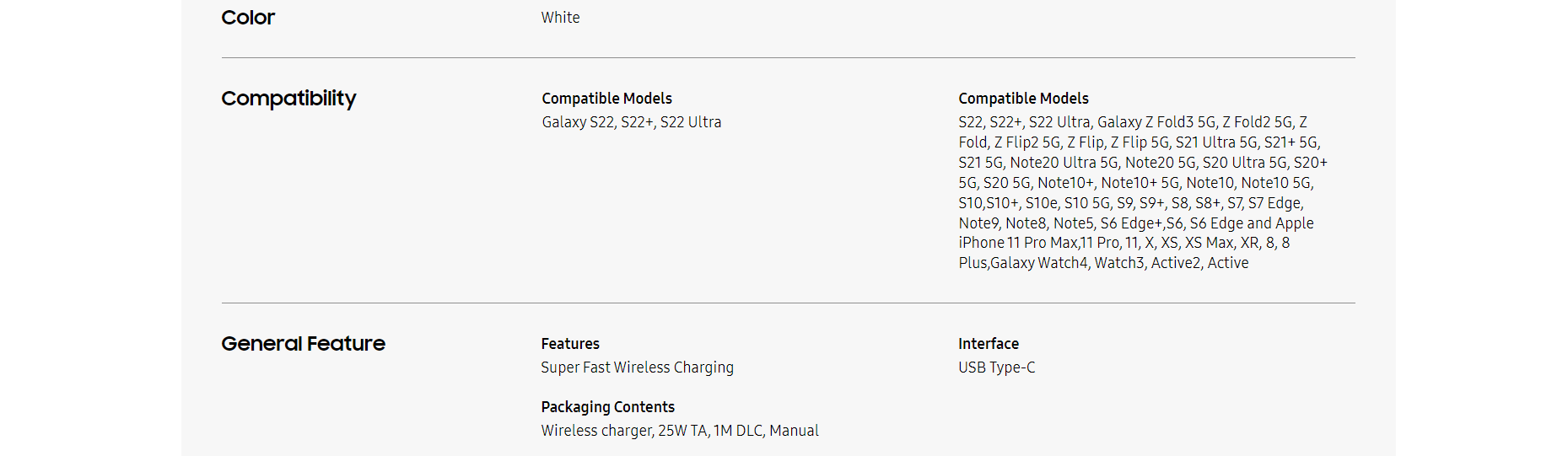This screenshot has height=456, width=1568.
Task: Click the Super Fast Wireless Charging text
Action: [x=637, y=367]
